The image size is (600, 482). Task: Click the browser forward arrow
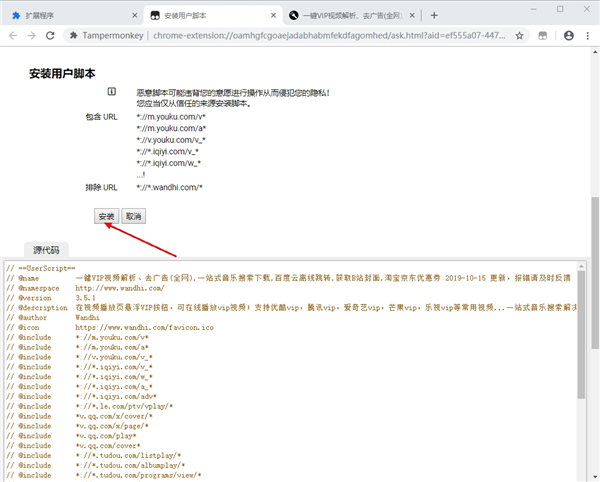point(33,36)
